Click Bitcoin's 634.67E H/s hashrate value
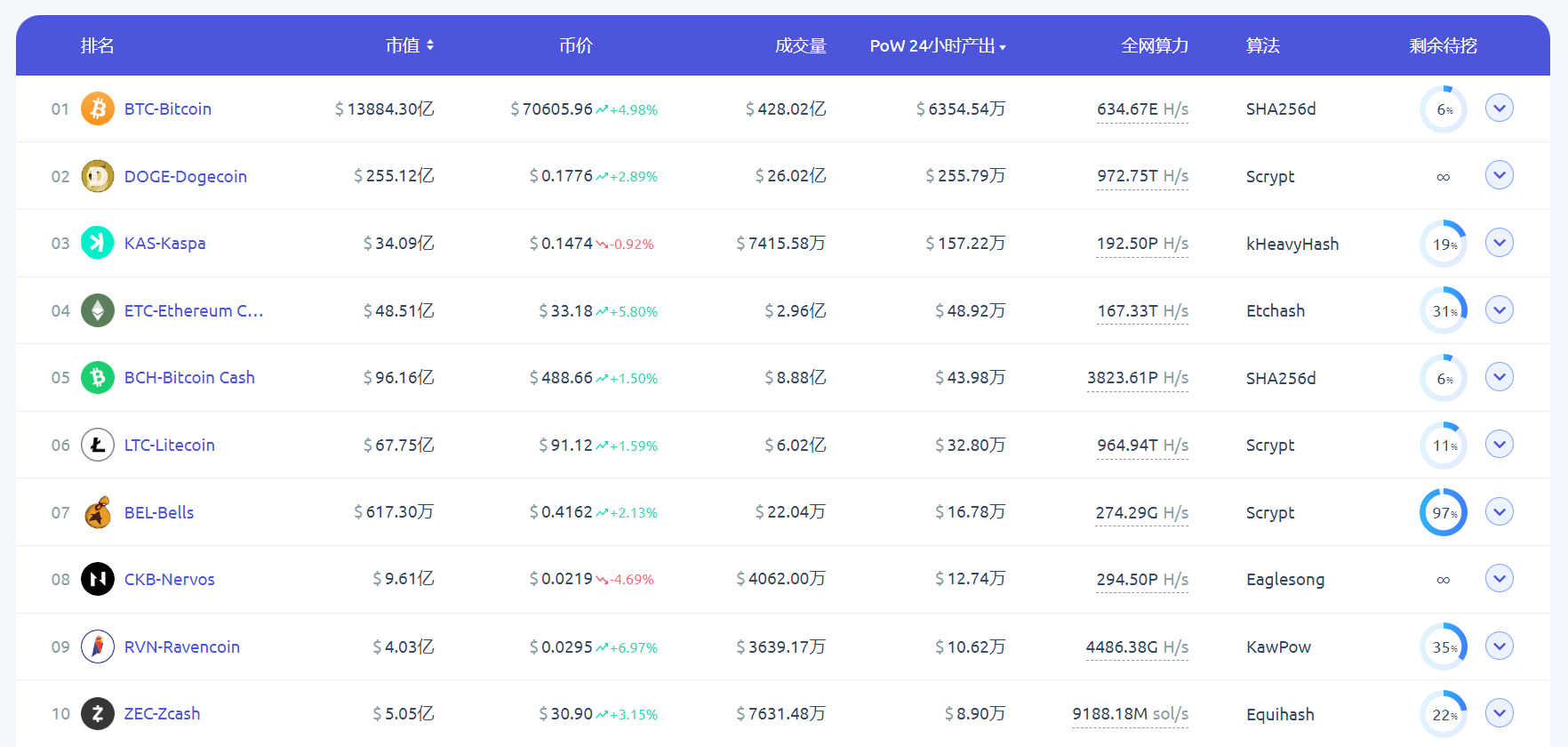The height and width of the screenshot is (747, 1568). coord(1141,108)
